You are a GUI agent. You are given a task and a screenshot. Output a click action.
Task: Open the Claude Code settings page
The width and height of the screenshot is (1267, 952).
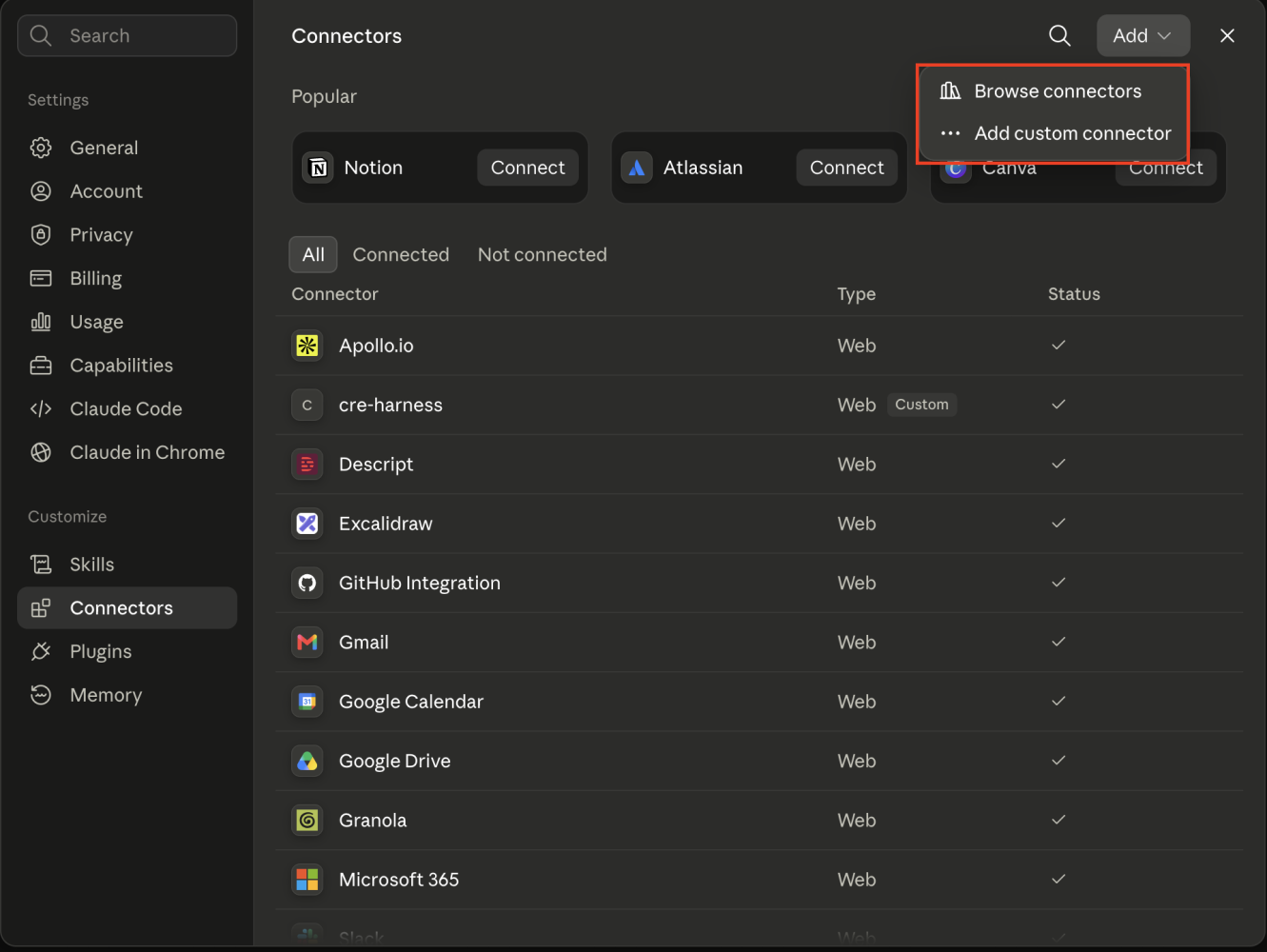[x=128, y=409]
